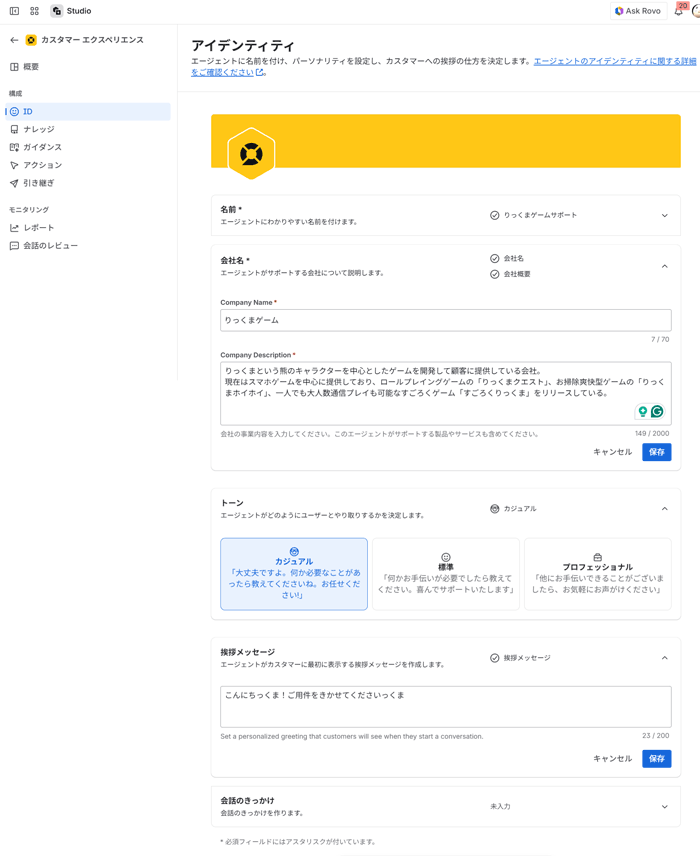The image size is (700, 856).
Task: Save the company description section
Action: [656, 452]
